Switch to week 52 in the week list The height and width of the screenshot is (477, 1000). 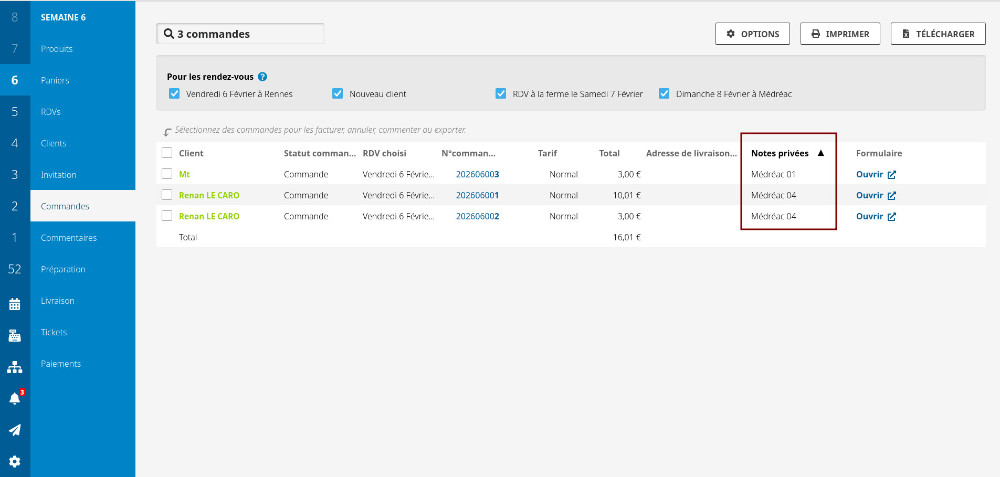14,269
